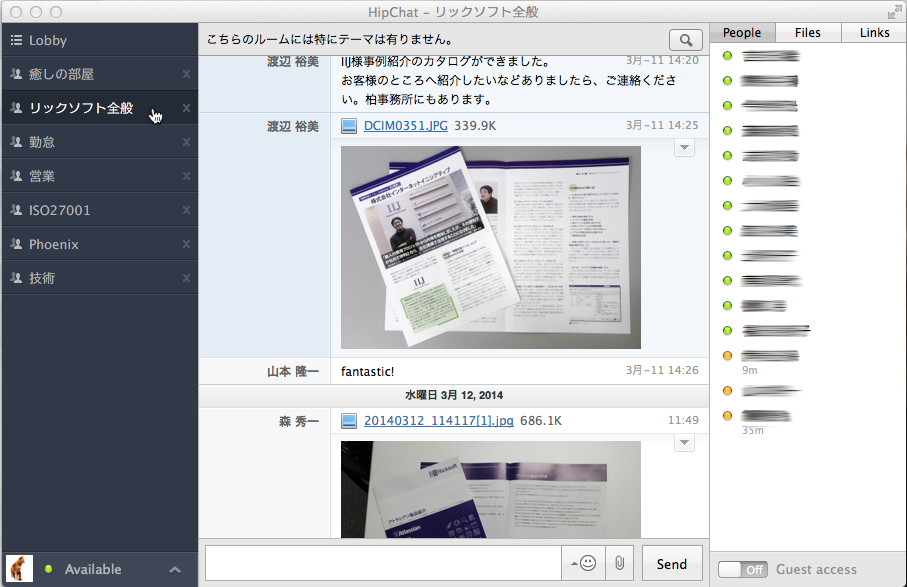Image resolution: width=907 pixels, height=587 pixels.
Task: Switch to the Files tab
Action: coord(808,32)
